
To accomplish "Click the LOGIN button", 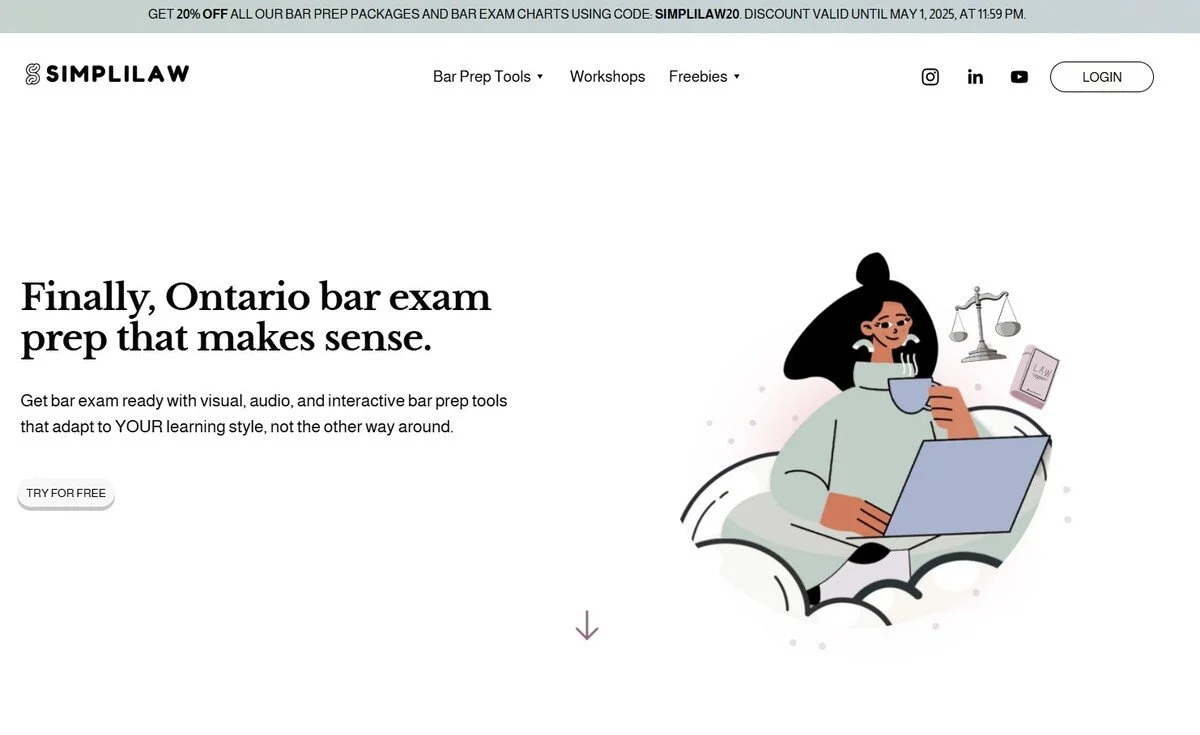I will coord(1101,77).
